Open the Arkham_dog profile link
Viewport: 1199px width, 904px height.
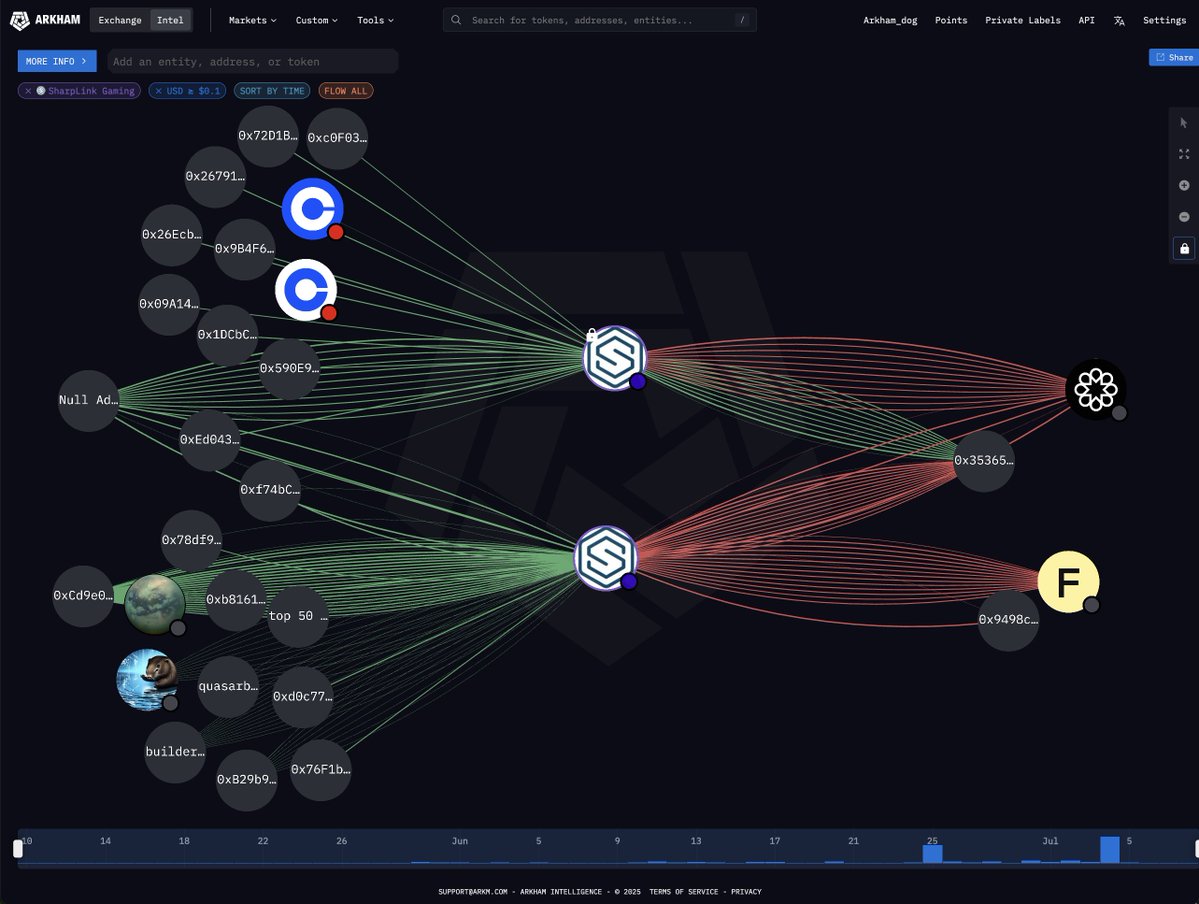[x=890, y=20]
